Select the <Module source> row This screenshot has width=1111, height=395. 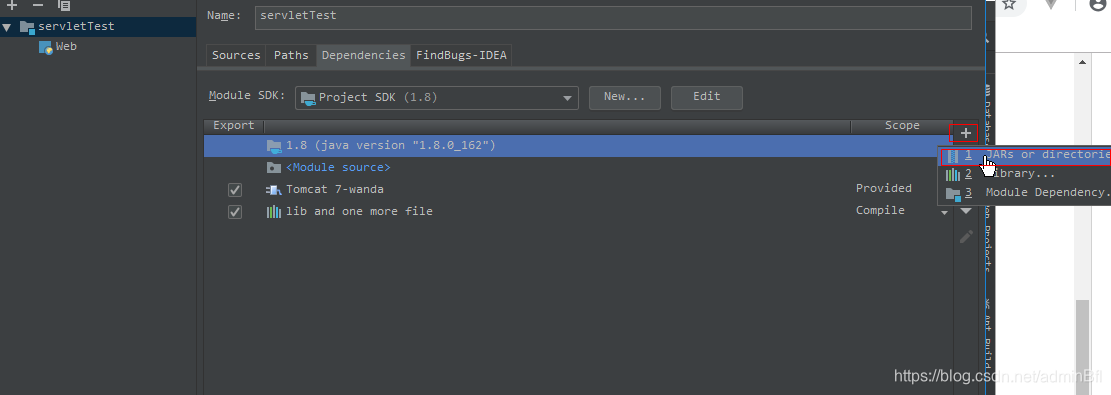pyautogui.click(x=578, y=168)
